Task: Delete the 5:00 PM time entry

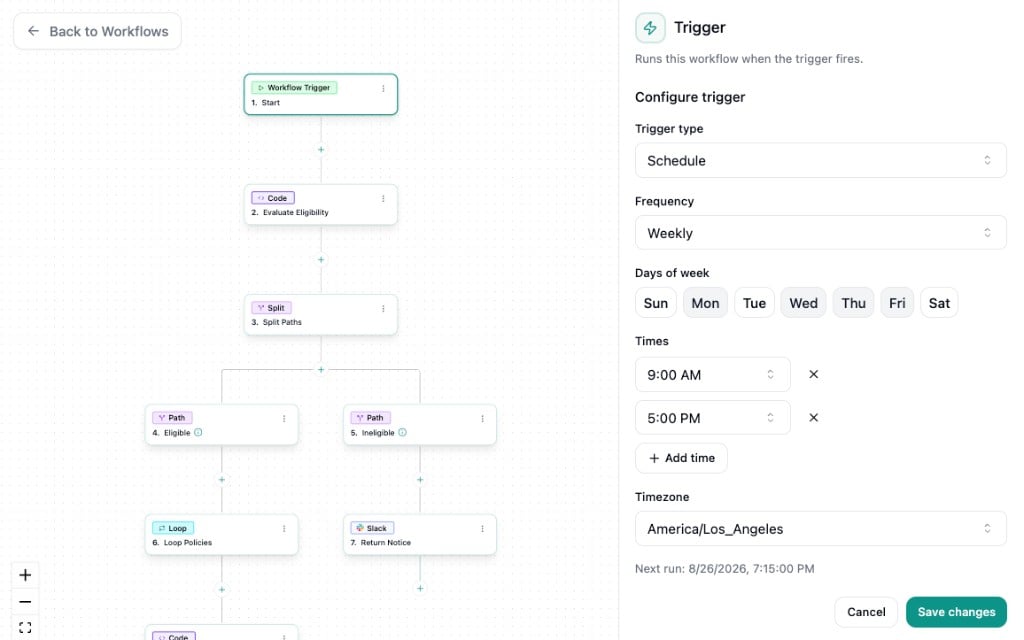Action: [814, 417]
